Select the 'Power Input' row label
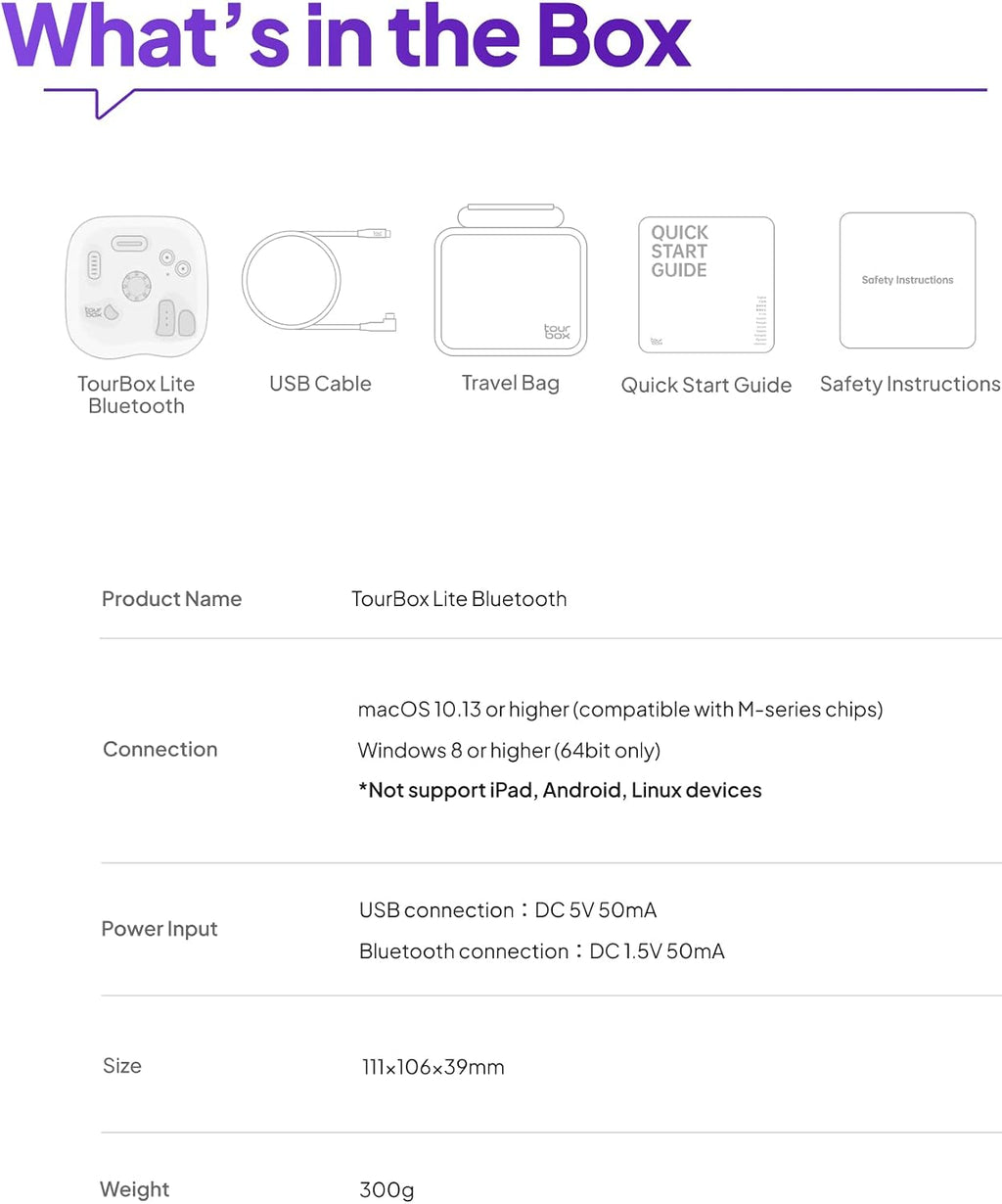1002x1204 pixels. click(x=159, y=929)
